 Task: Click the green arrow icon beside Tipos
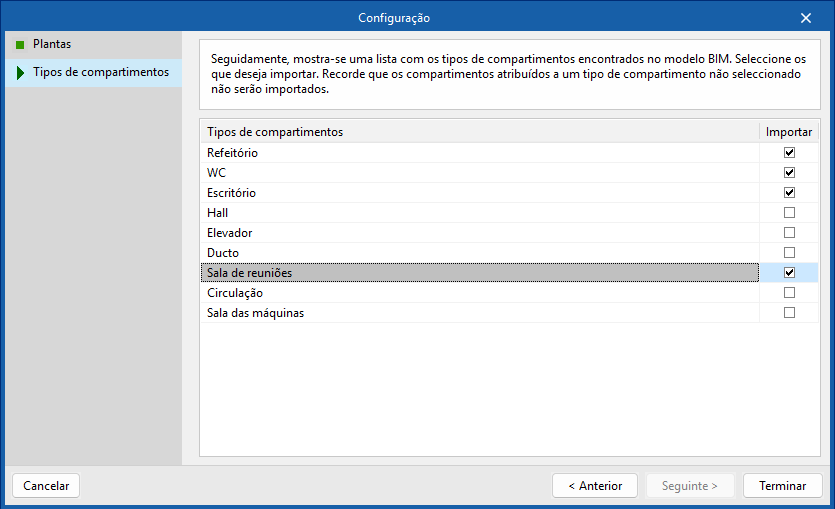[x=19, y=73]
